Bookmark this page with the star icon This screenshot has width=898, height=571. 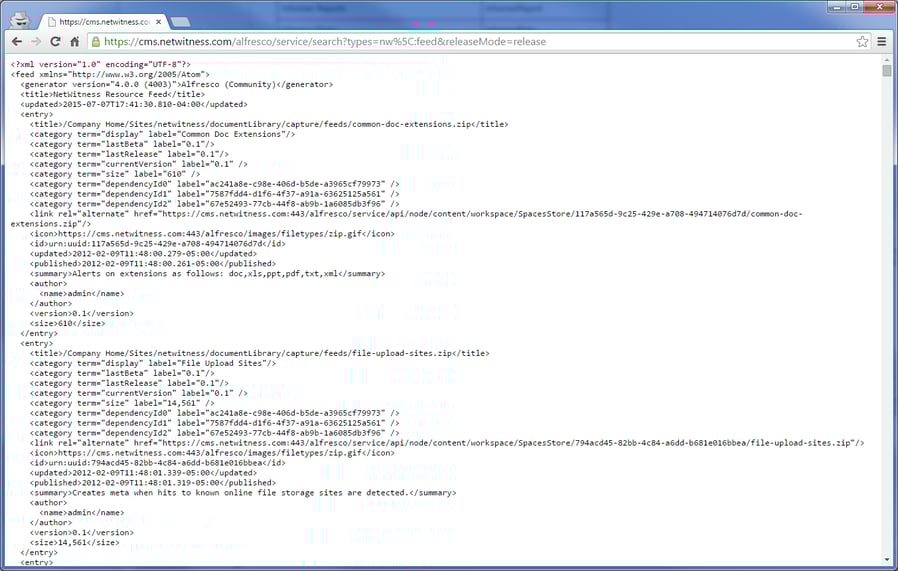click(862, 42)
